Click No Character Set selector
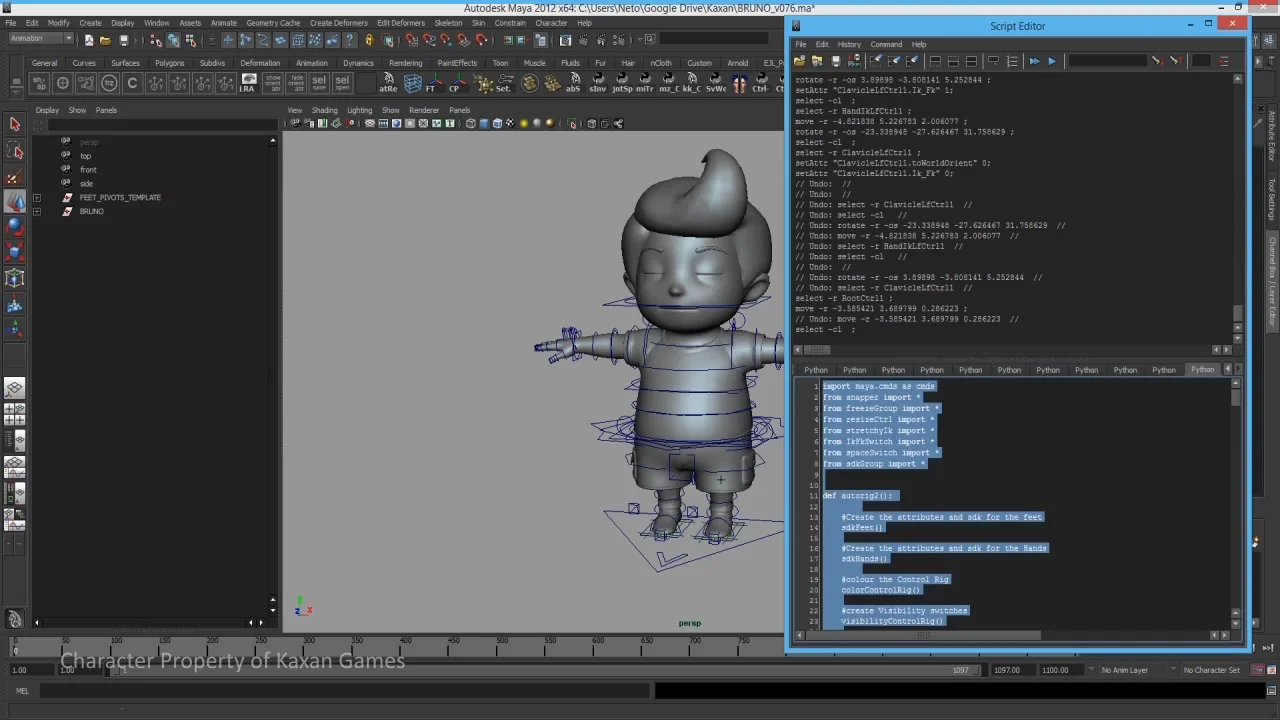This screenshot has width=1280, height=720. [1210, 670]
